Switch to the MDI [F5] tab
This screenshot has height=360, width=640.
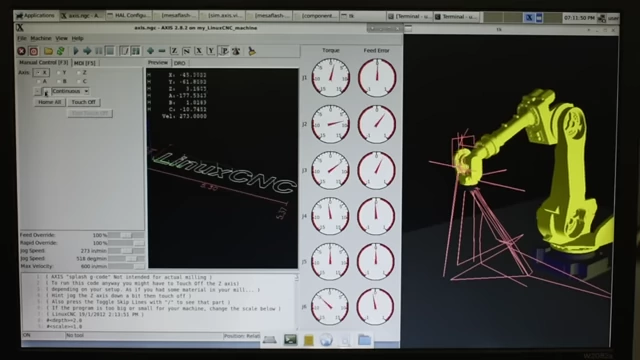coord(85,63)
